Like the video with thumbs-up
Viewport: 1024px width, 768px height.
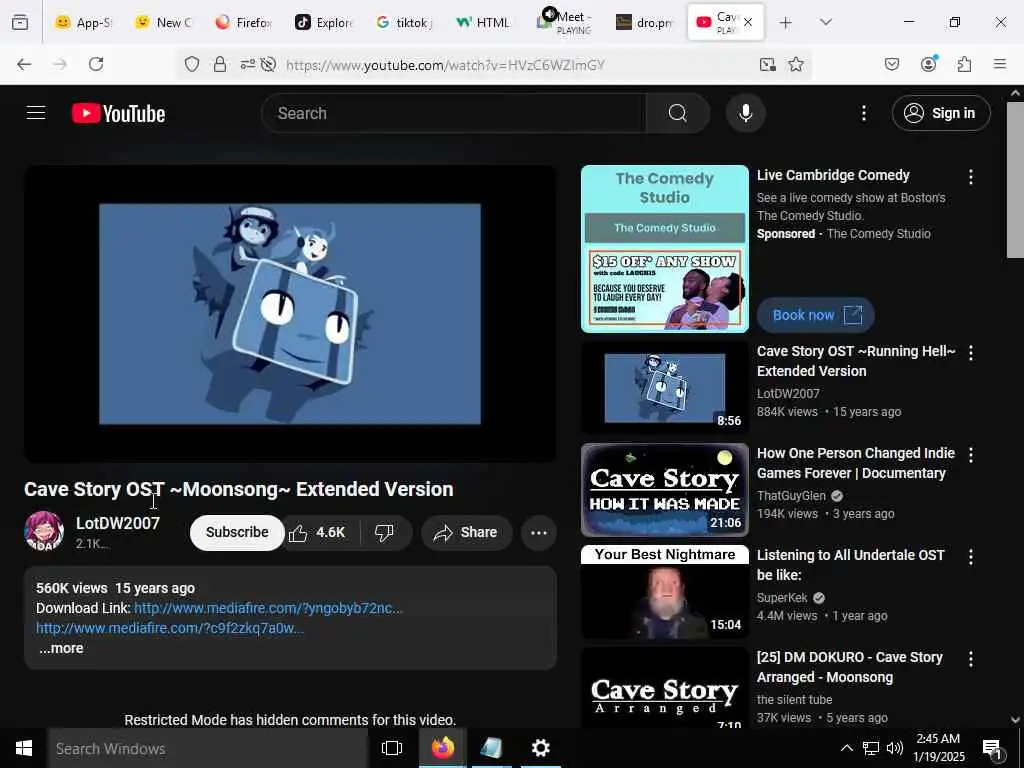pos(318,532)
